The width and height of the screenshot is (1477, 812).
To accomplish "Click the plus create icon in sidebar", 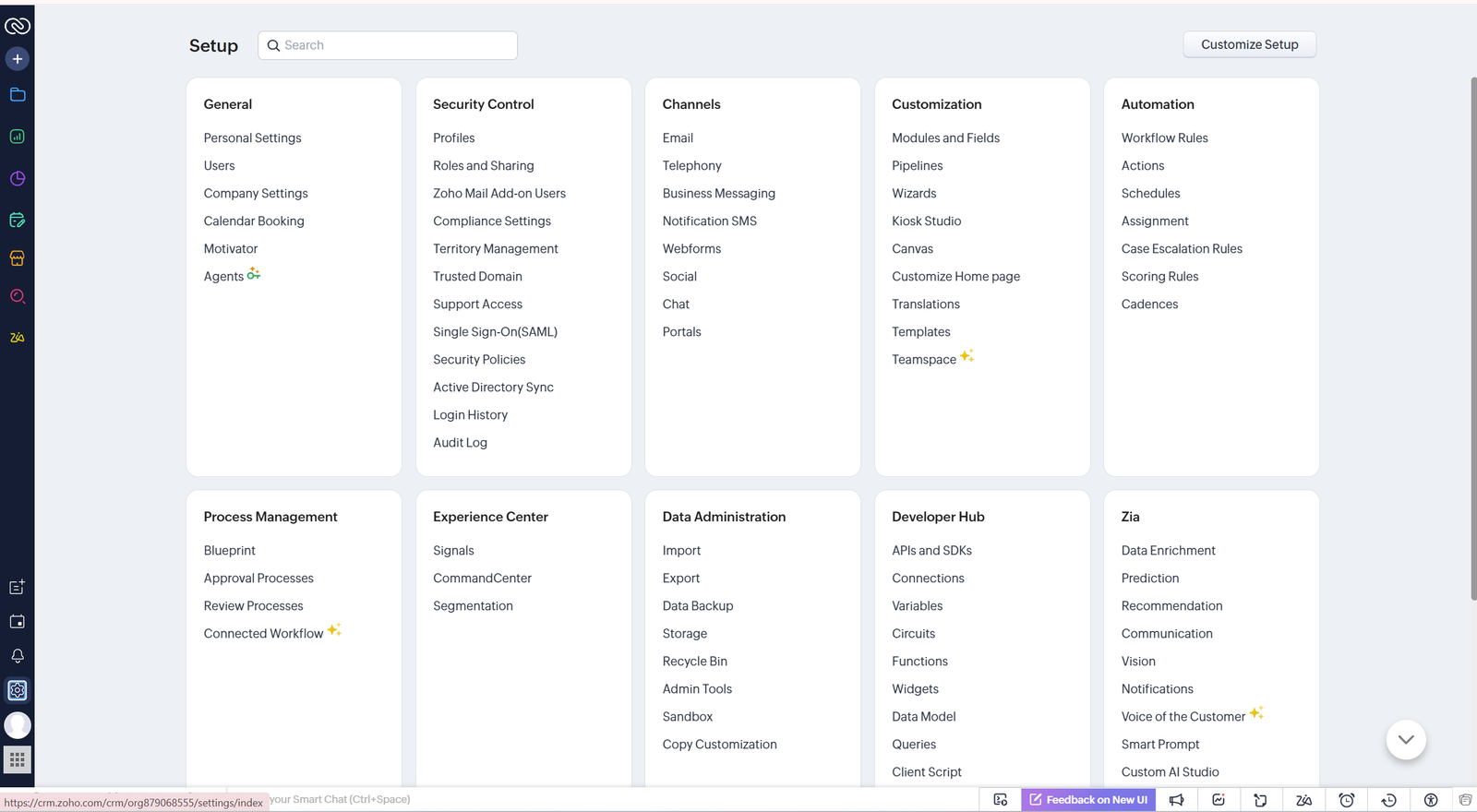I will (x=18, y=59).
